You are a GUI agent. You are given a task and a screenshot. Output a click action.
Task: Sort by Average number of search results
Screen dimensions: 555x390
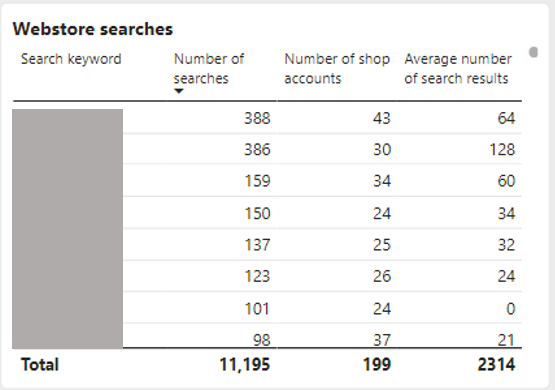click(458, 68)
